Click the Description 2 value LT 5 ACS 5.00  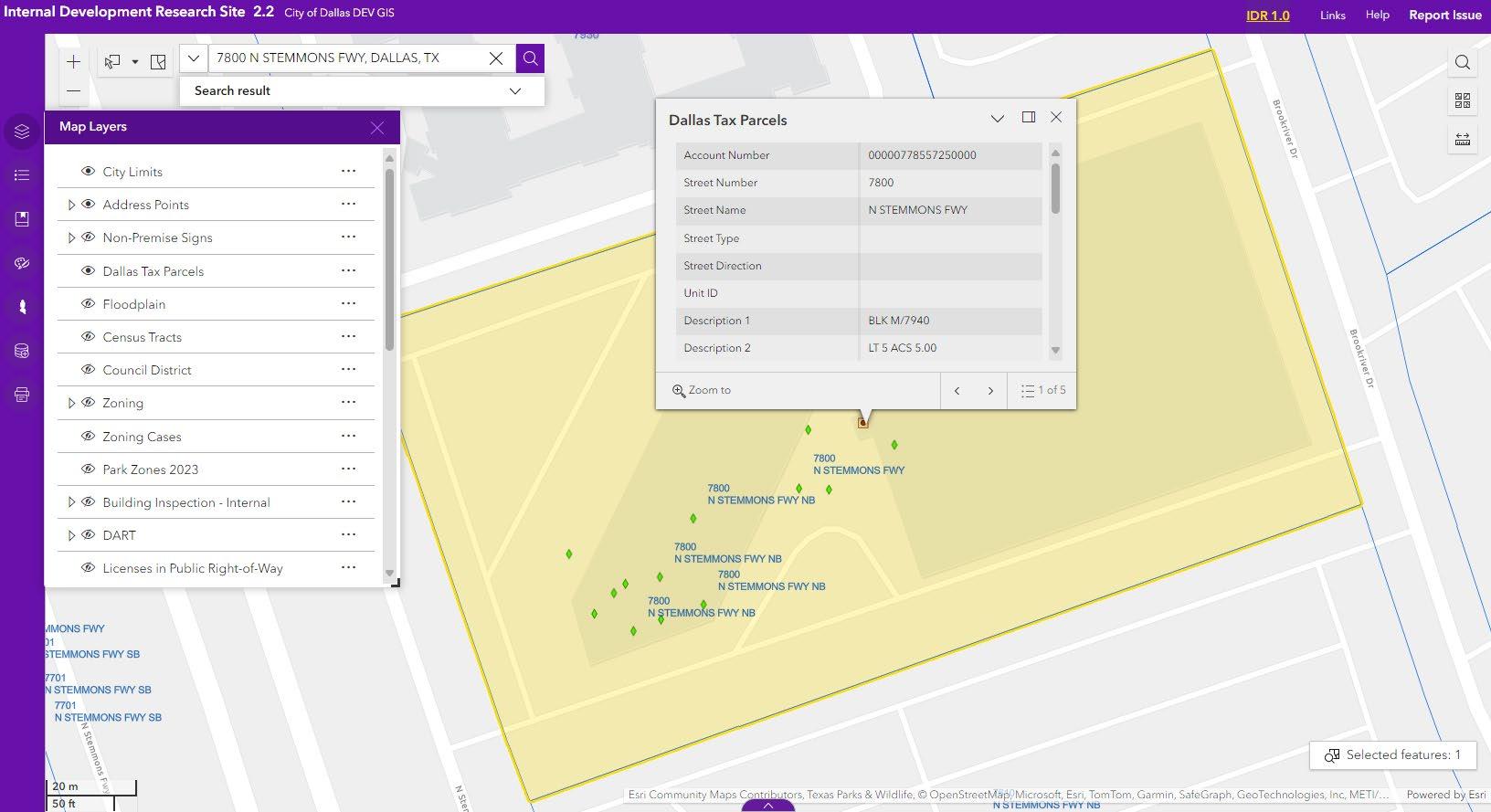903,348
